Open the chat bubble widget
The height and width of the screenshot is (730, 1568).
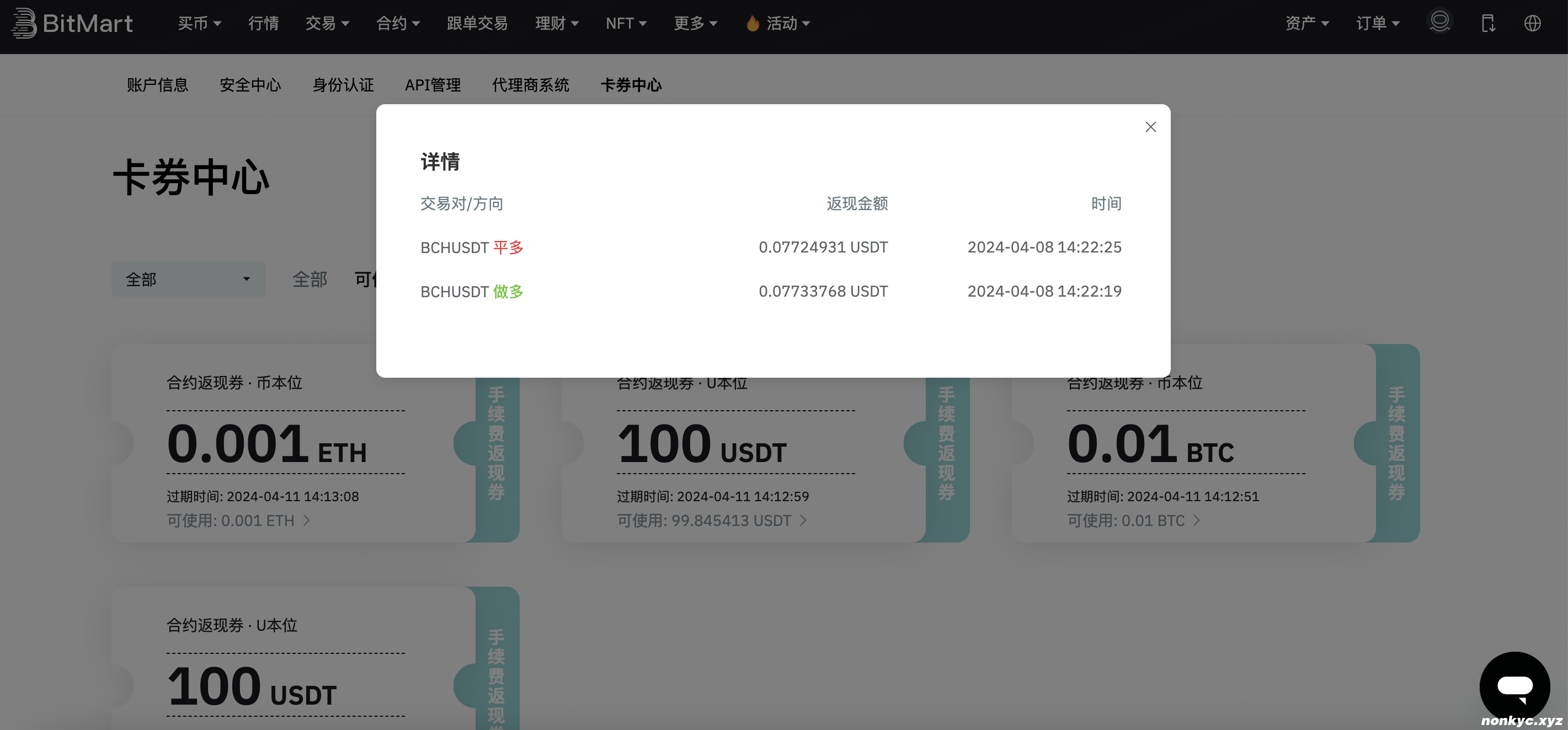(x=1515, y=685)
